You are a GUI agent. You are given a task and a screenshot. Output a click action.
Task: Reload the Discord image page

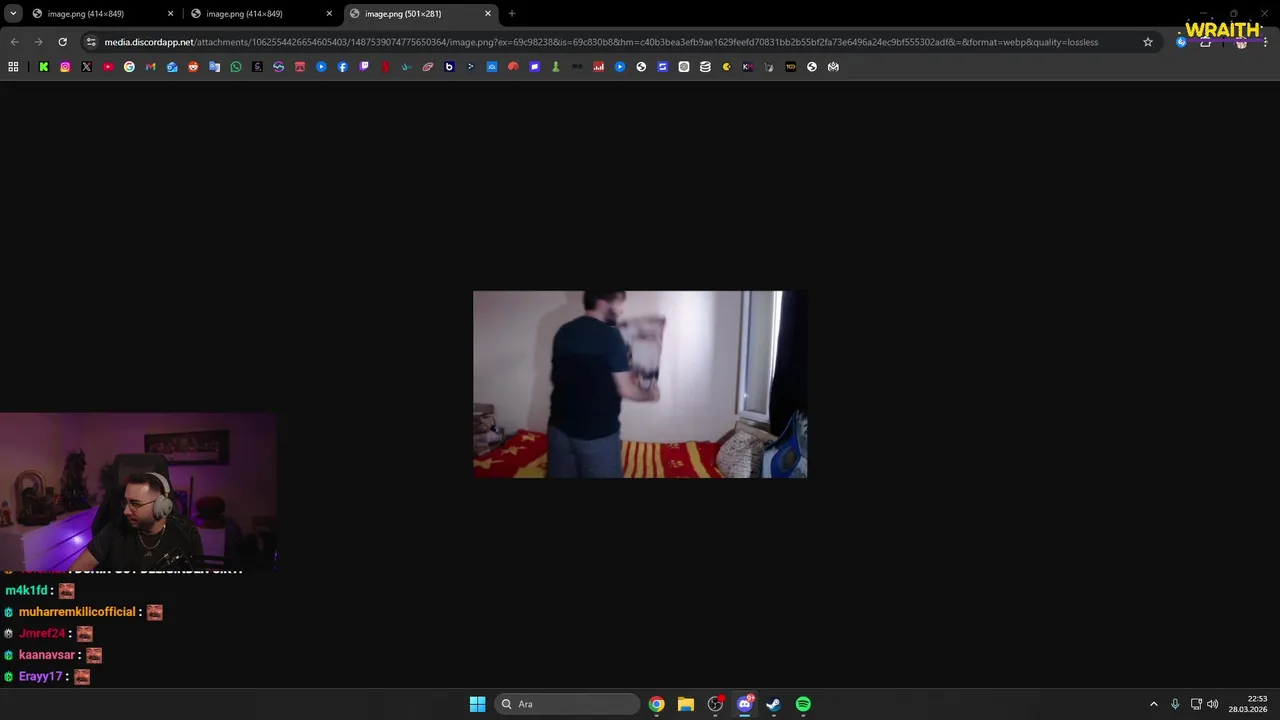click(x=62, y=42)
